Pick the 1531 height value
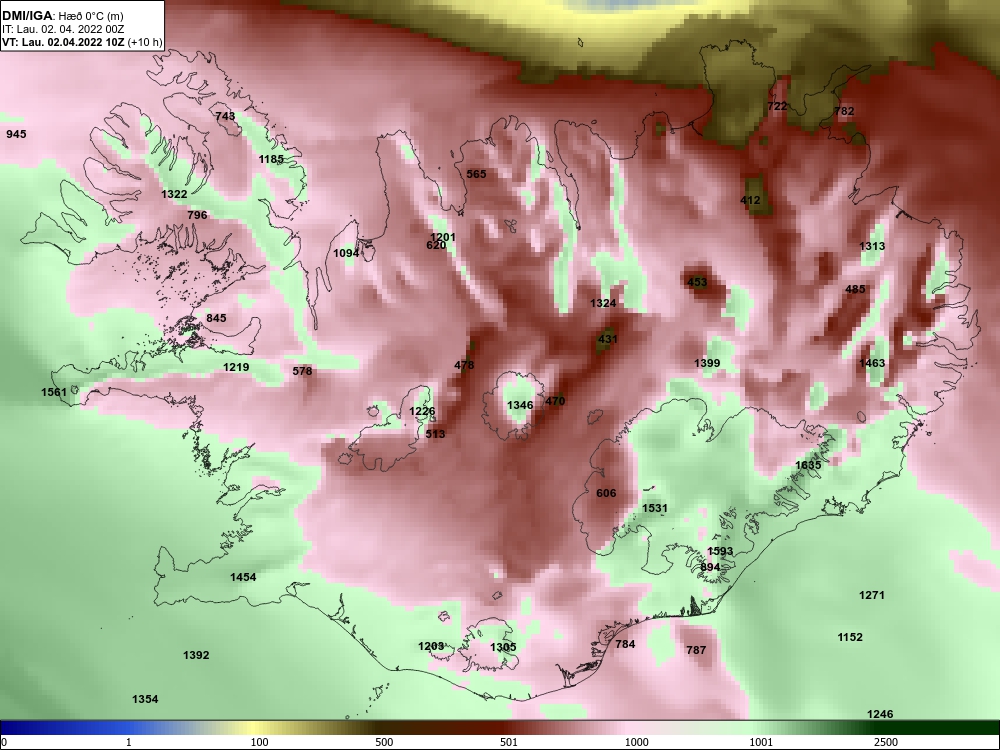1000x750 pixels. tap(655, 508)
